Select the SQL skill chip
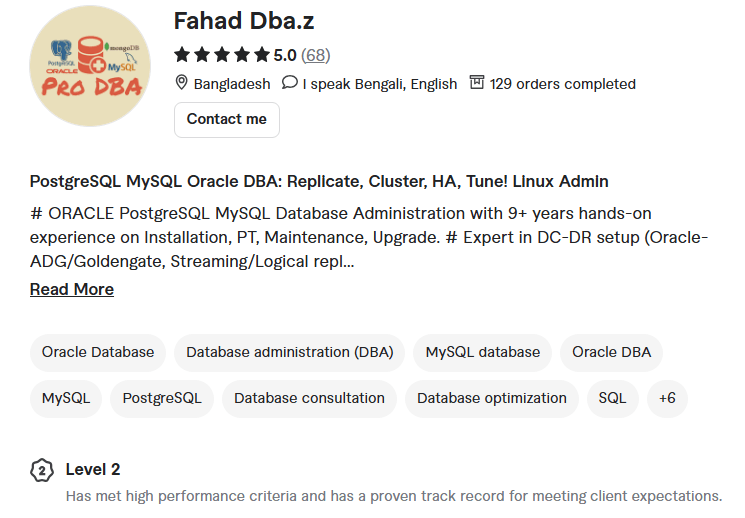The width and height of the screenshot is (745, 518). pos(612,398)
